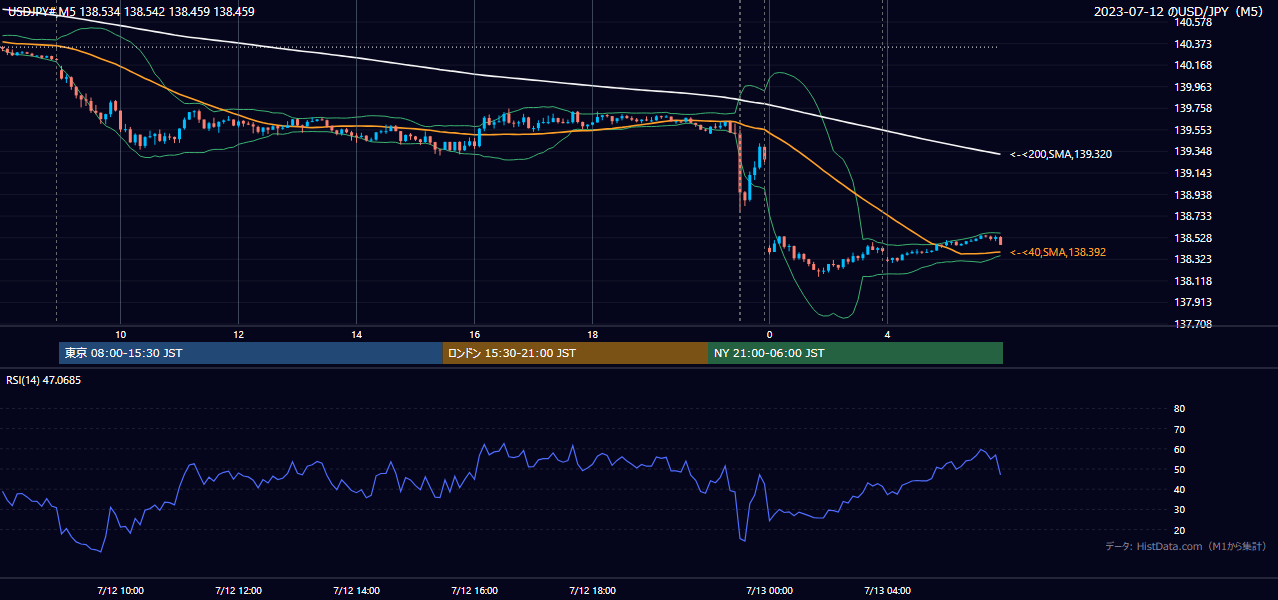Image resolution: width=1278 pixels, height=600 pixels.
Task: Select the Tokyo 08:00-15:30 JST session bar
Action: click(x=251, y=353)
